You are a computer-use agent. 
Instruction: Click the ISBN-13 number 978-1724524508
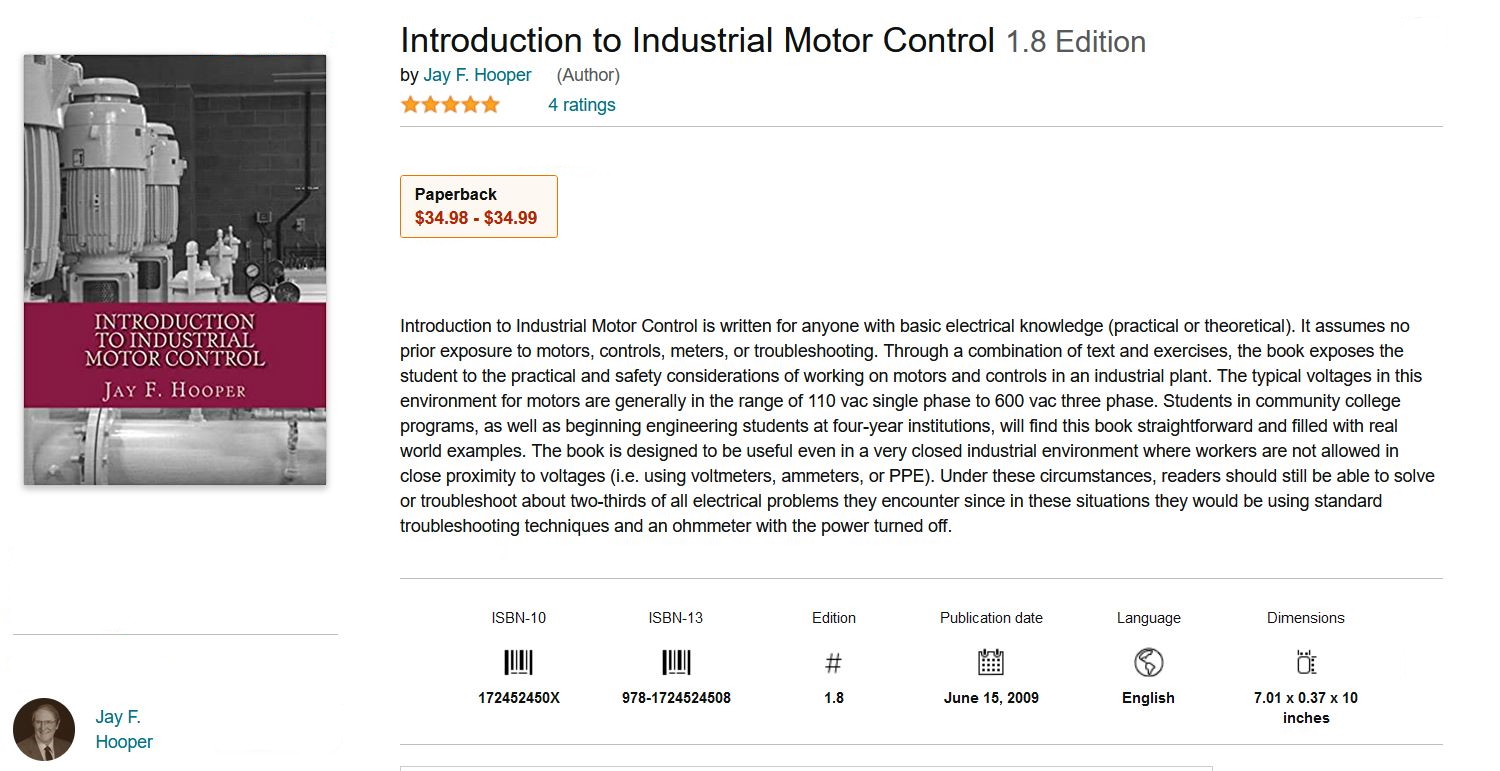676,698
